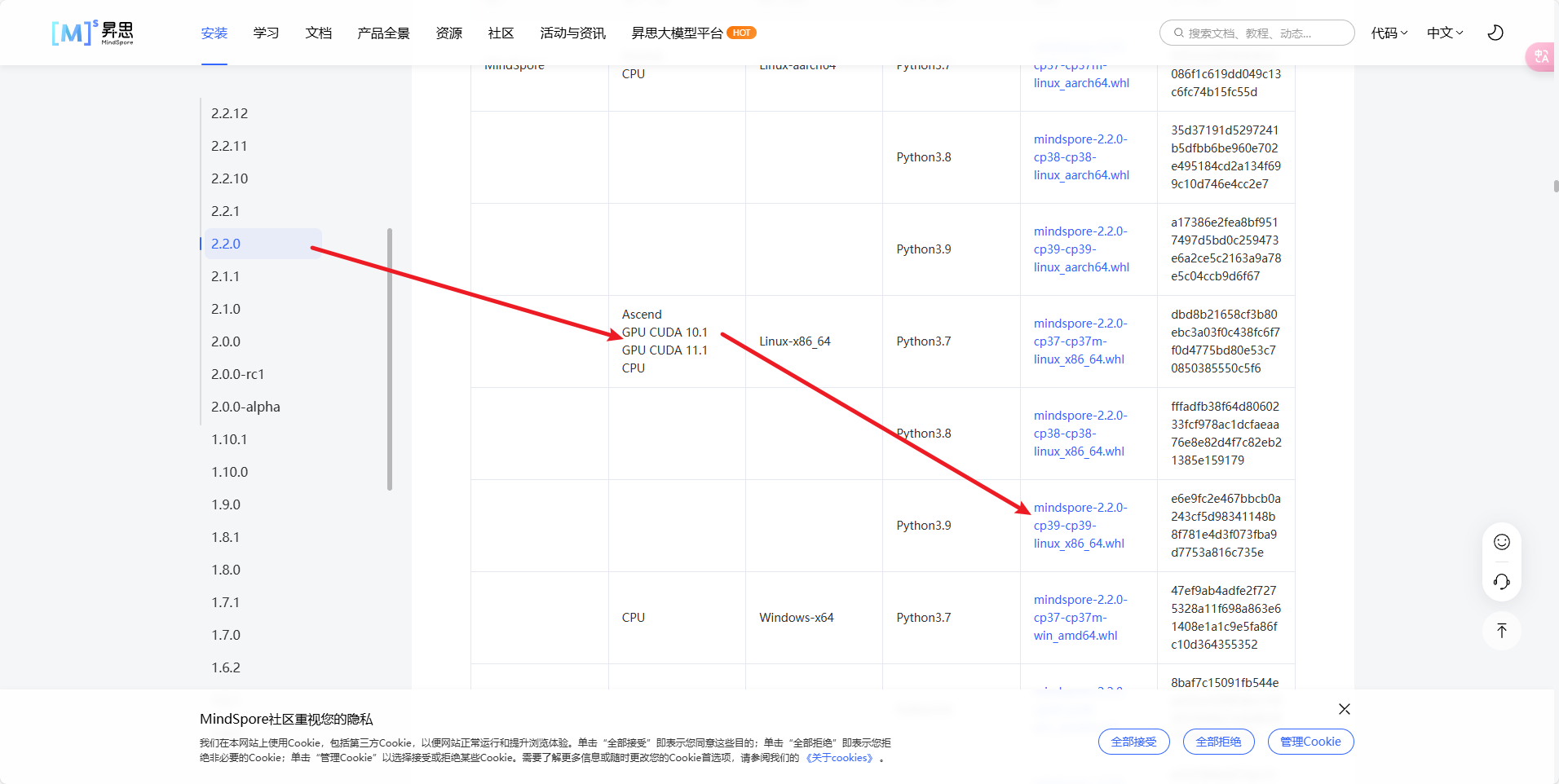1559x784 pixels.
Task: Click the MindSpore logo
Action: [x=92, y=33]
